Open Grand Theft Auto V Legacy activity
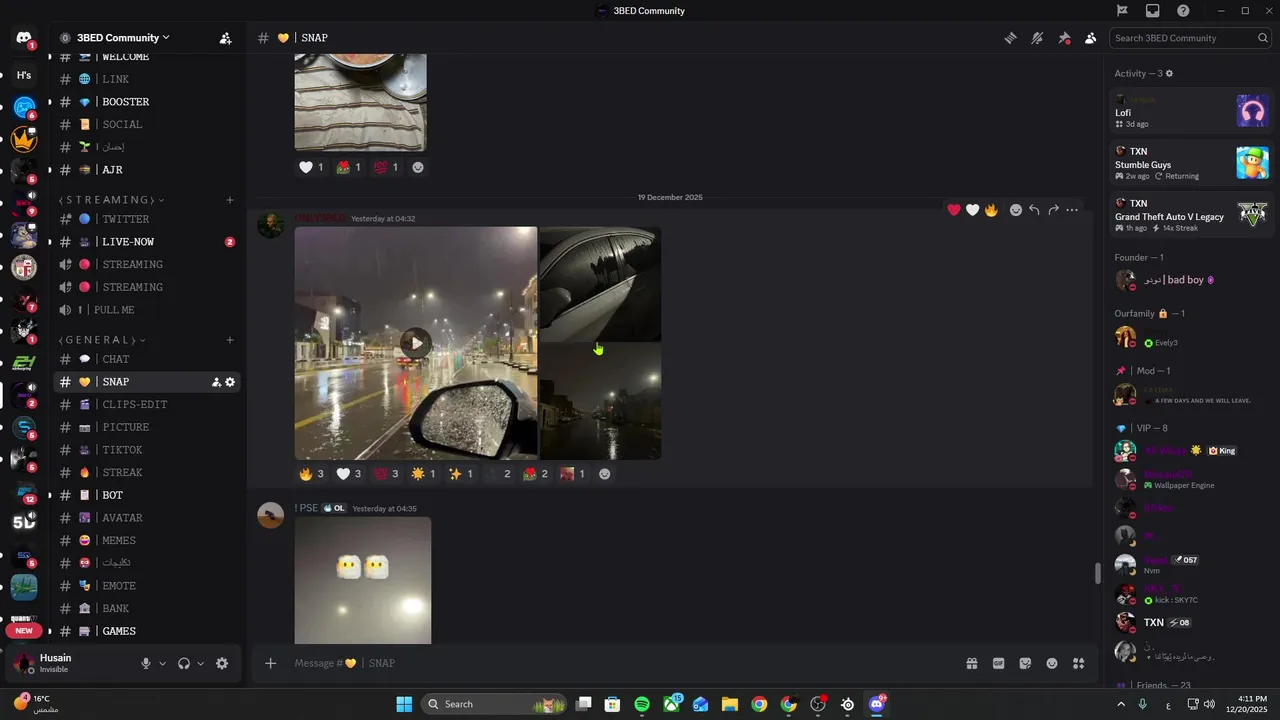 coord(1191,215)
